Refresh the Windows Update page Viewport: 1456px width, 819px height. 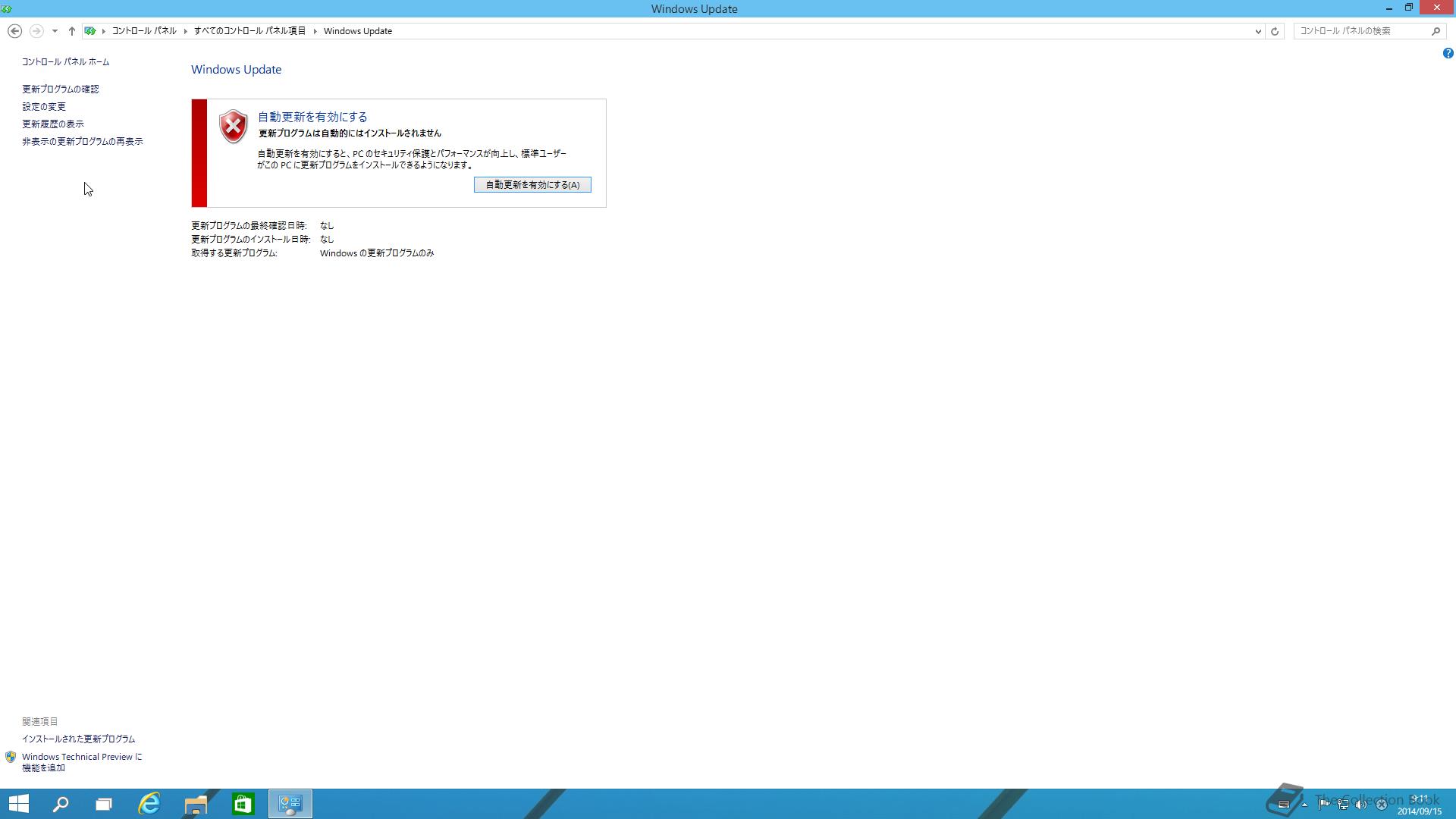tap(1275, 31)
